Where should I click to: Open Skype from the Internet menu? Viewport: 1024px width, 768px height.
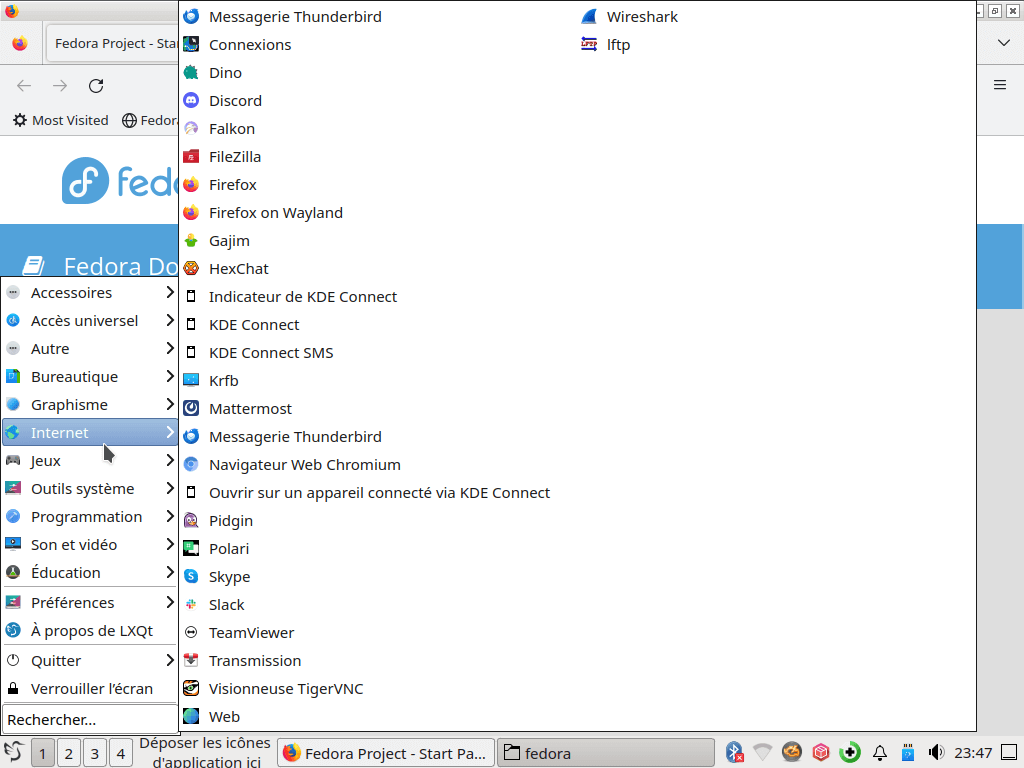click(216, 577)
